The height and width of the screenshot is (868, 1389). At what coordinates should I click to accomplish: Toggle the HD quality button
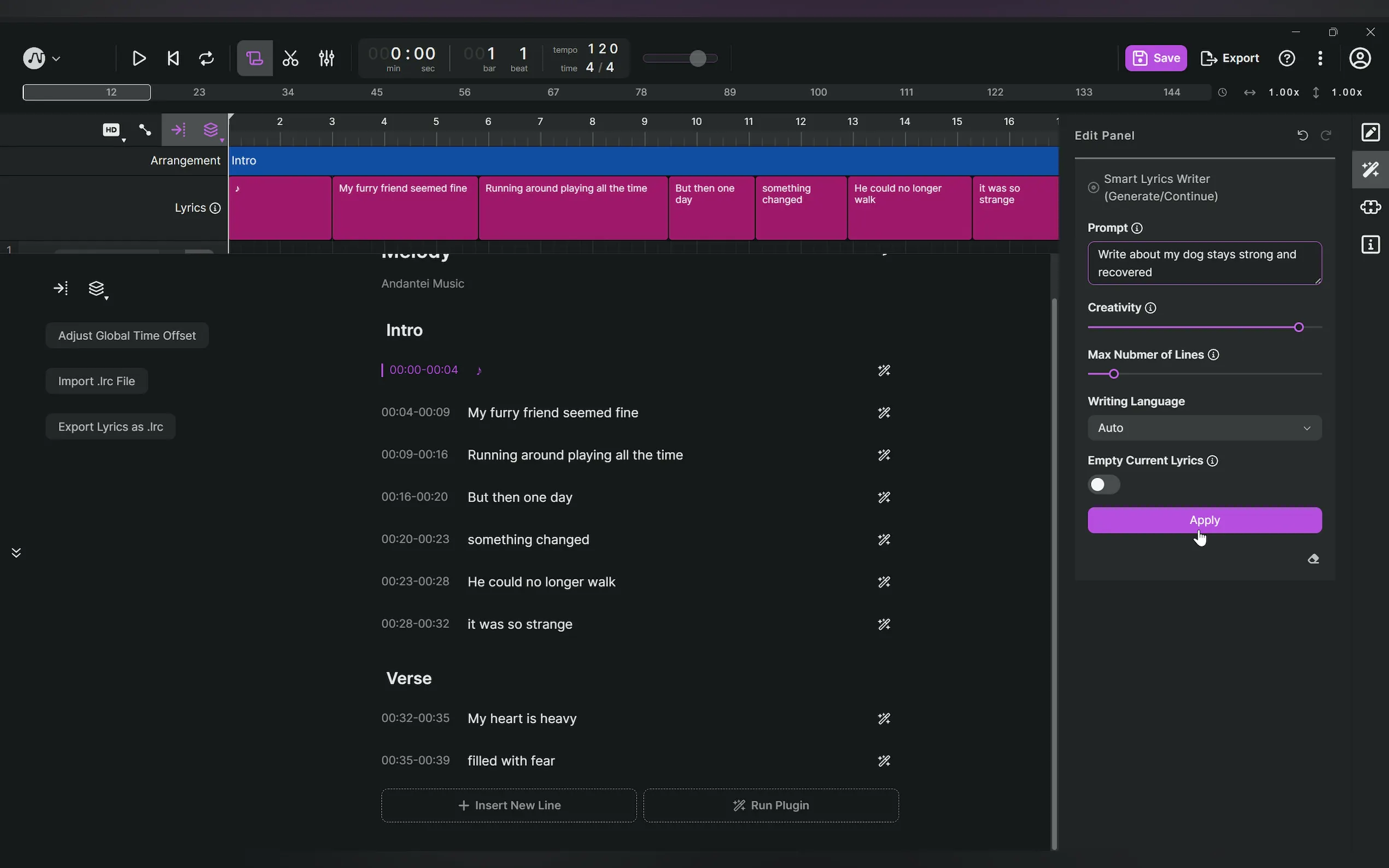(x=112, y=130)
